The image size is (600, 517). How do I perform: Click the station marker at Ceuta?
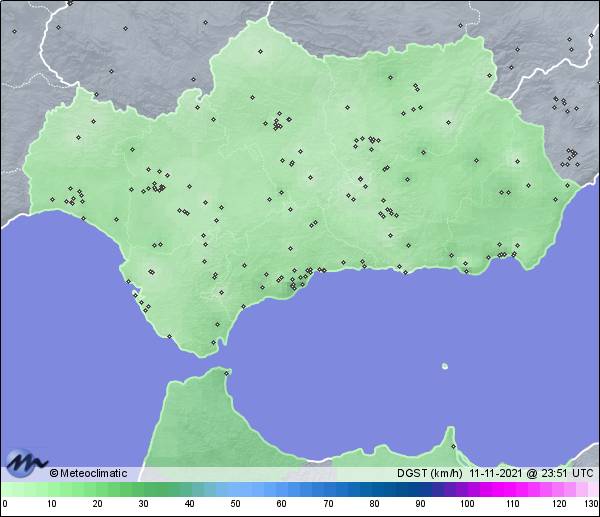pyautogui.click(x=227, y=374)
